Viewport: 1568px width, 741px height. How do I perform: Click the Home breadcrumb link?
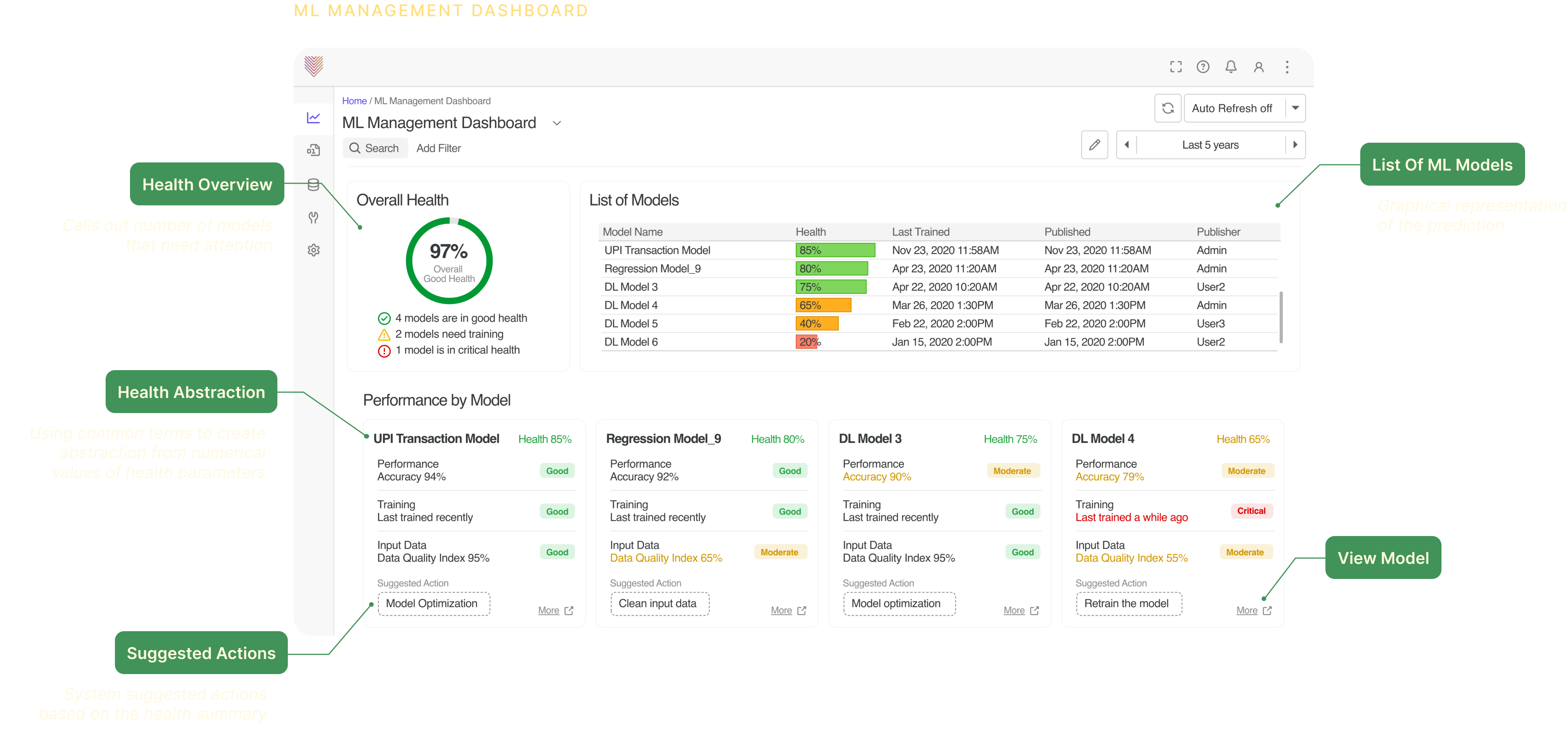point(354,101)
